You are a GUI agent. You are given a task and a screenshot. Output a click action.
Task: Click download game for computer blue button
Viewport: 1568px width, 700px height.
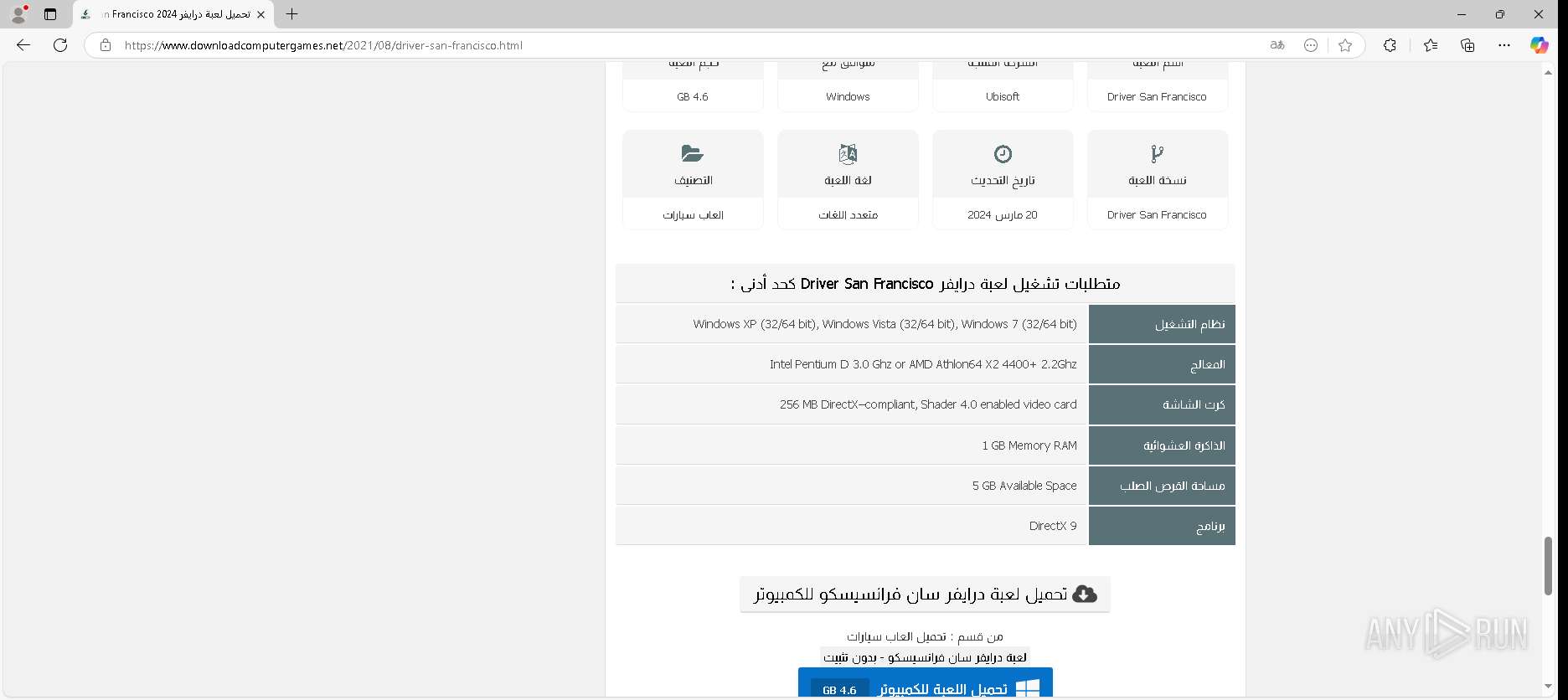925,684
